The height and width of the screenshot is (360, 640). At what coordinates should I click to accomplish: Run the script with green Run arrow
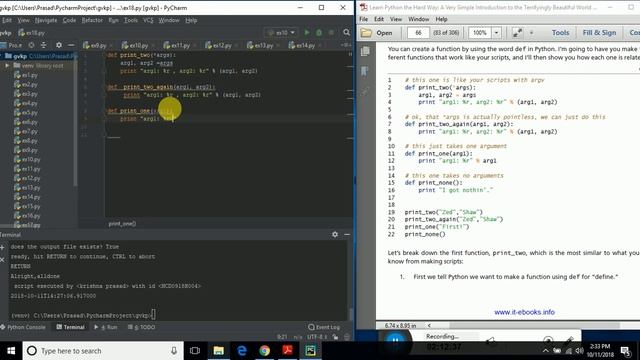click(x=307, y=33)
